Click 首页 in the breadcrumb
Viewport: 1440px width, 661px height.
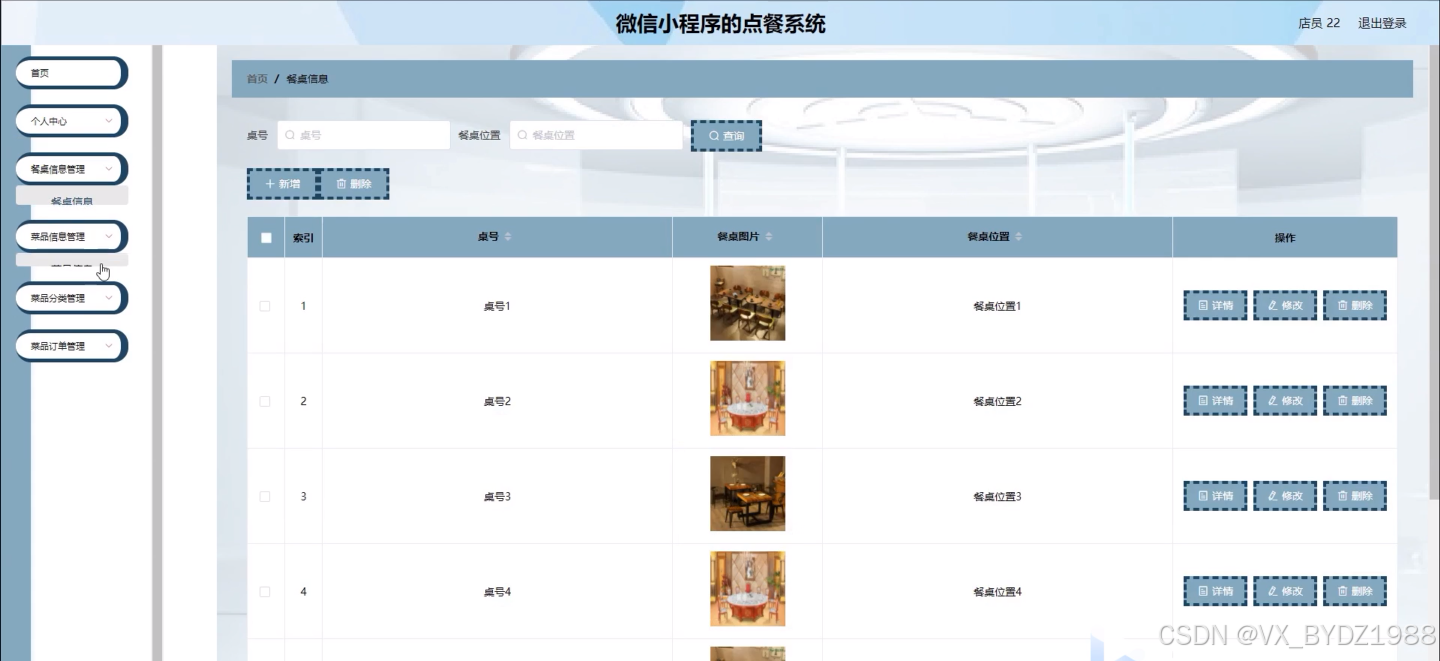tap(257, 79)
